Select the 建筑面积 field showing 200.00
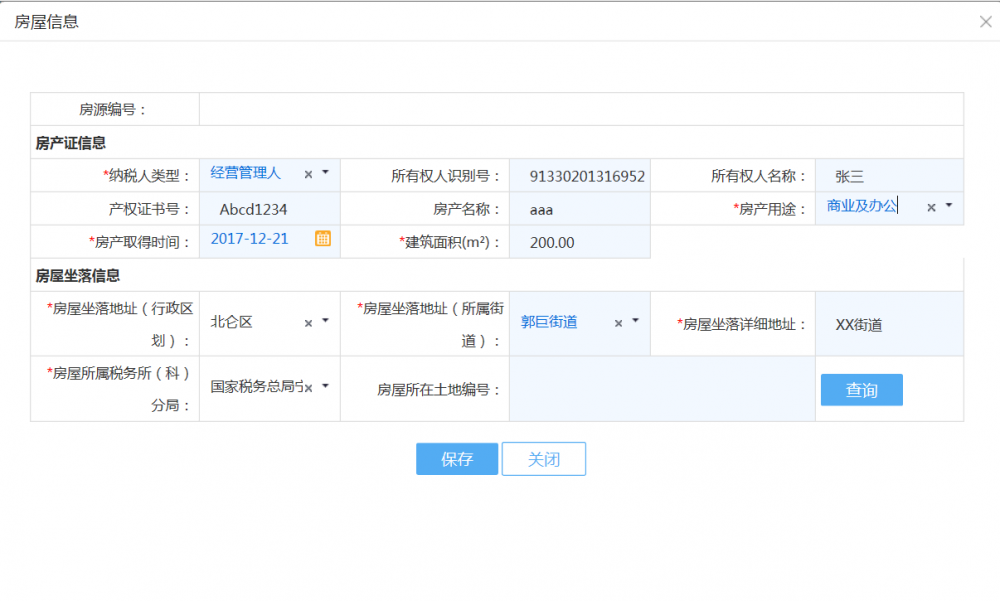 coord(579,242)
